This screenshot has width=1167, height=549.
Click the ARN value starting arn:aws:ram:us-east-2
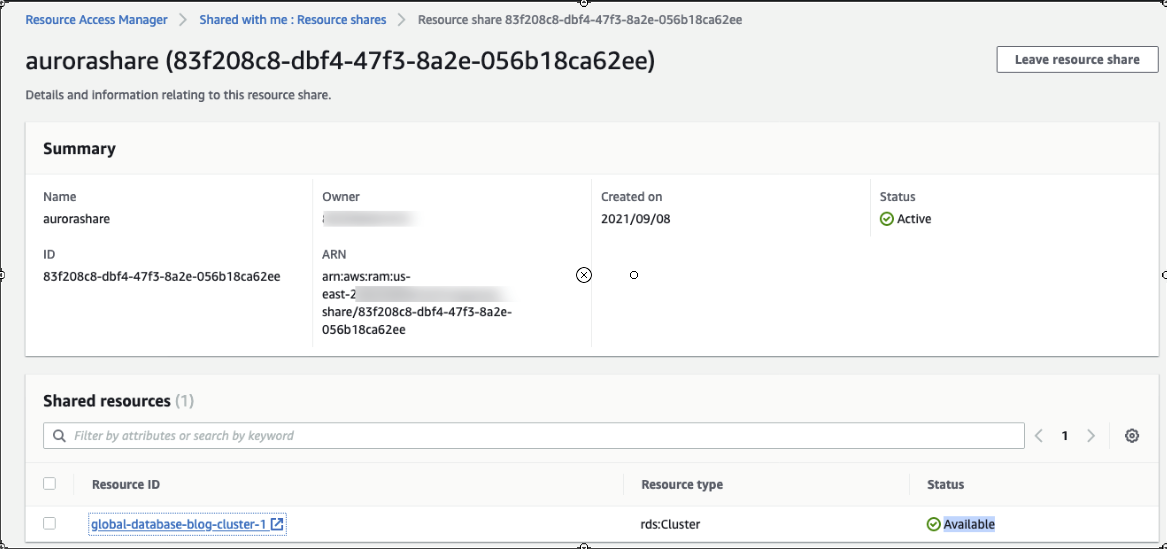click(419, 303)
